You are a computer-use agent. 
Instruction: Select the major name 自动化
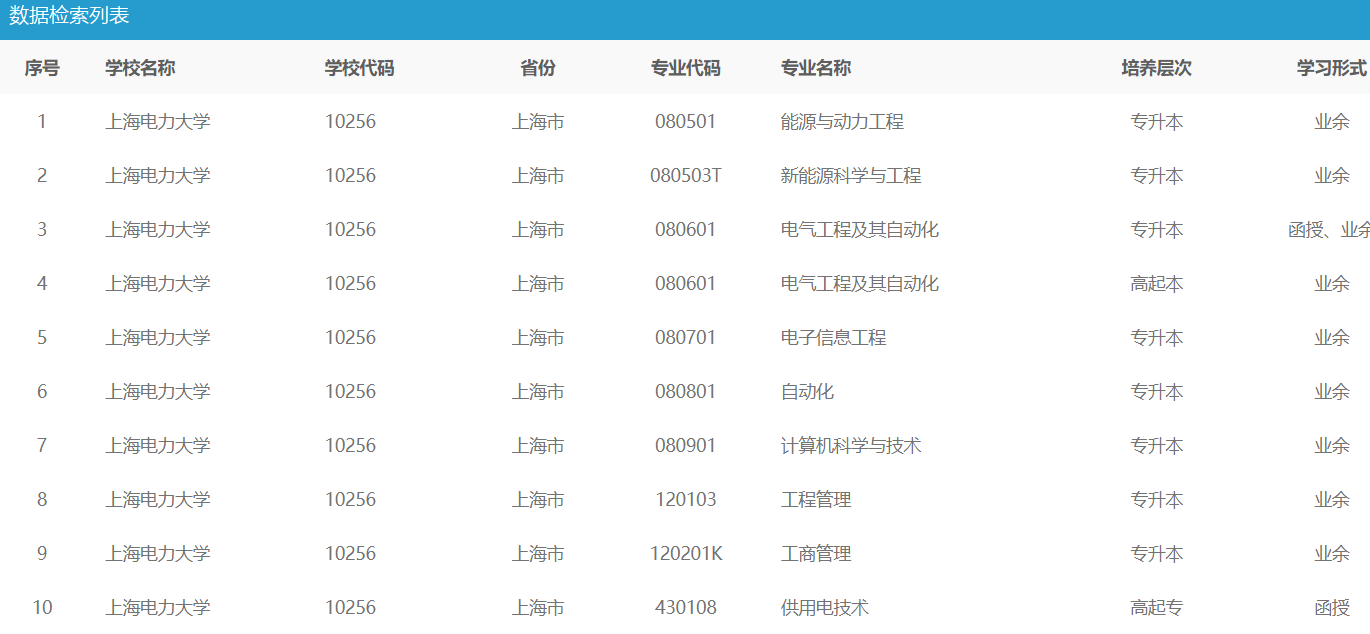pyautogui.click(x=807, y=392)
